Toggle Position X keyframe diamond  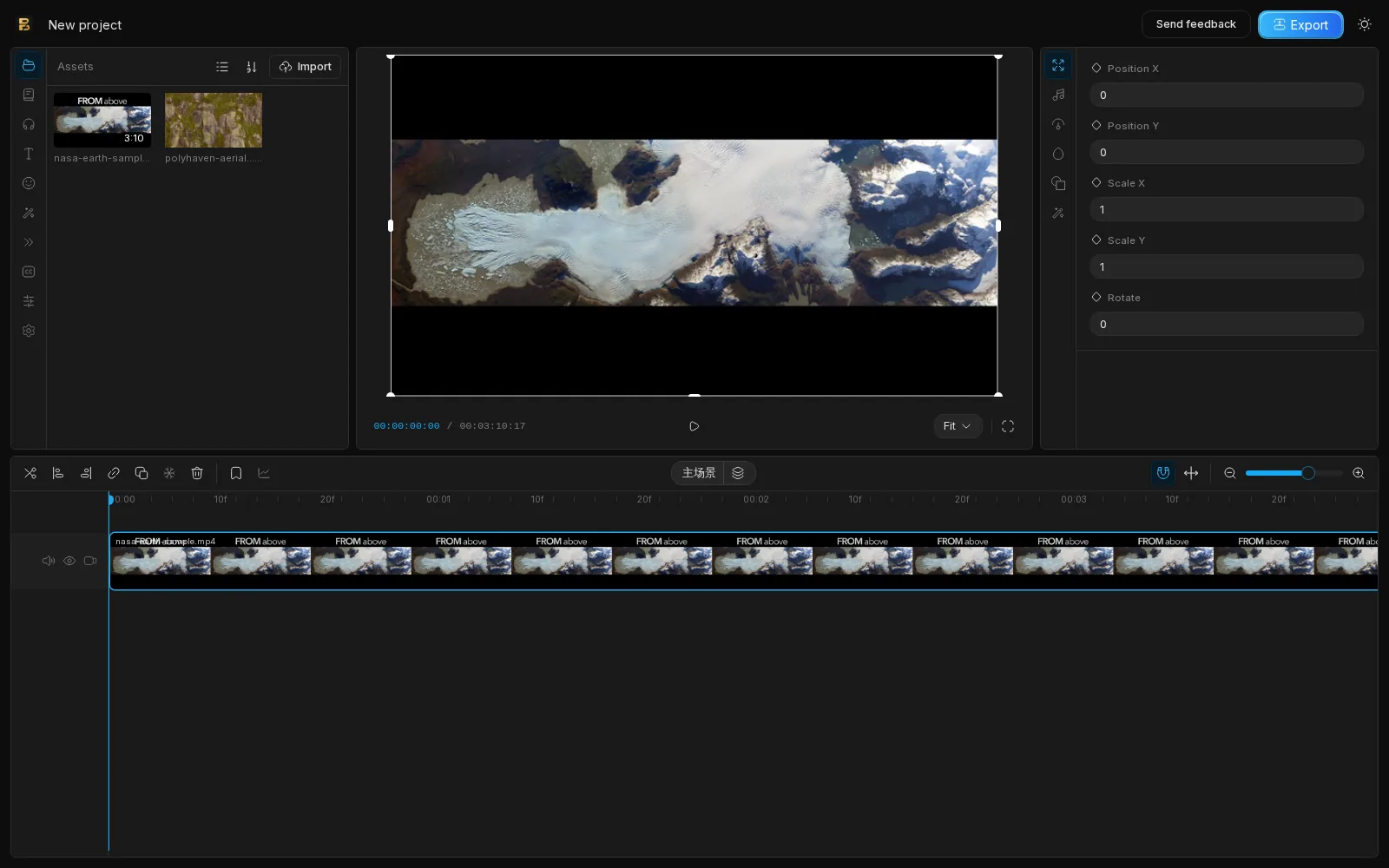click(x=1096, y=68)
